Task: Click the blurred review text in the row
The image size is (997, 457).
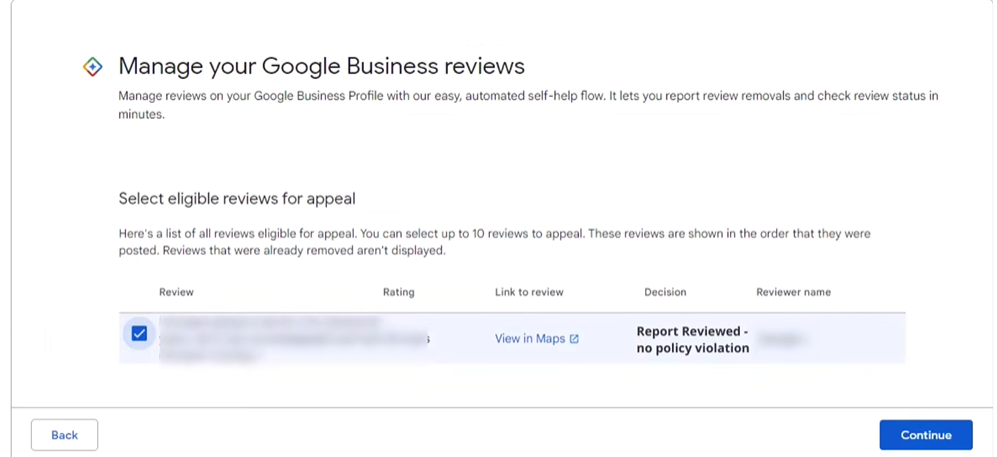Action: (x=270, y=338)
